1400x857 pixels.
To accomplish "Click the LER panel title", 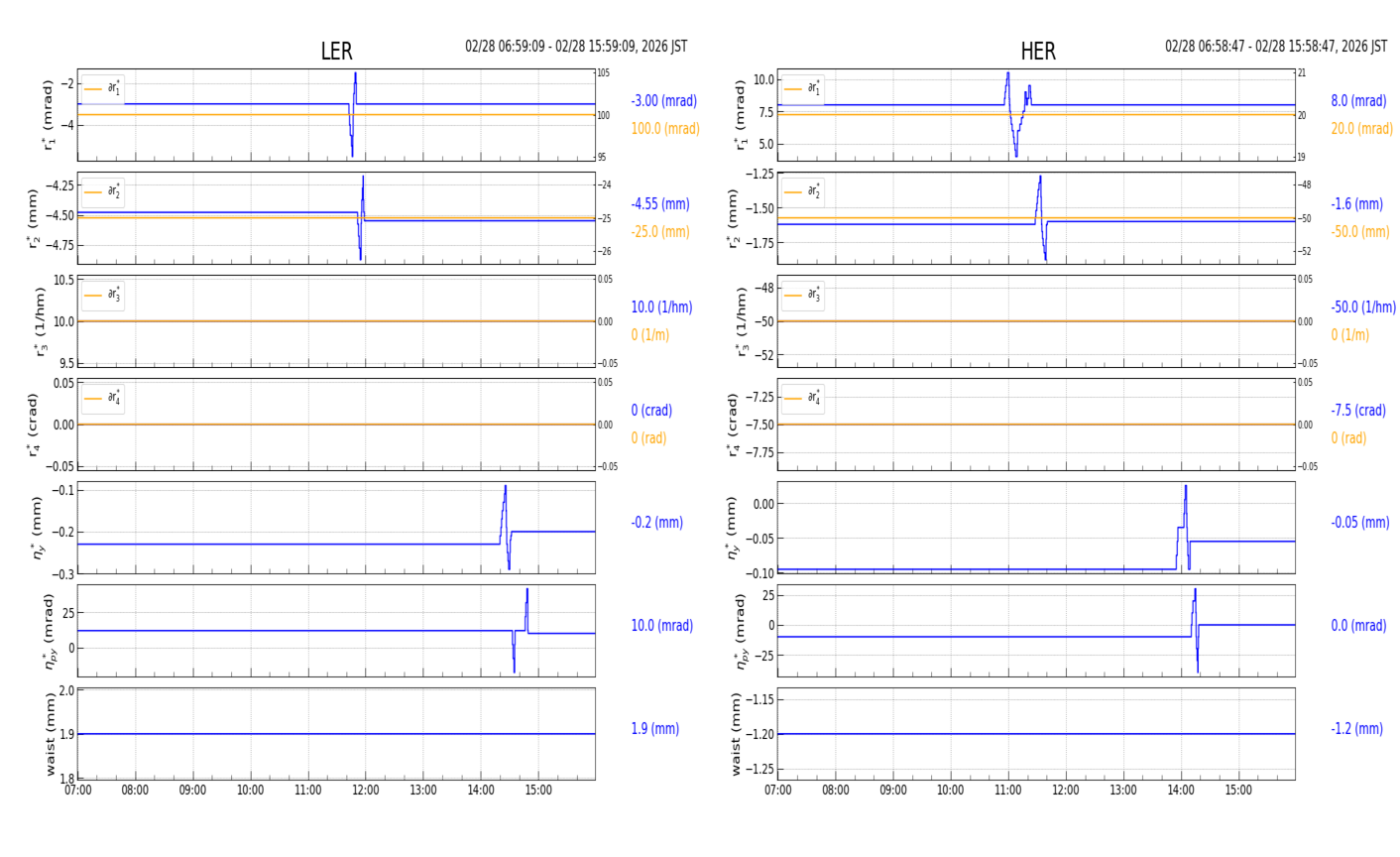I will [x=336, y=52].
